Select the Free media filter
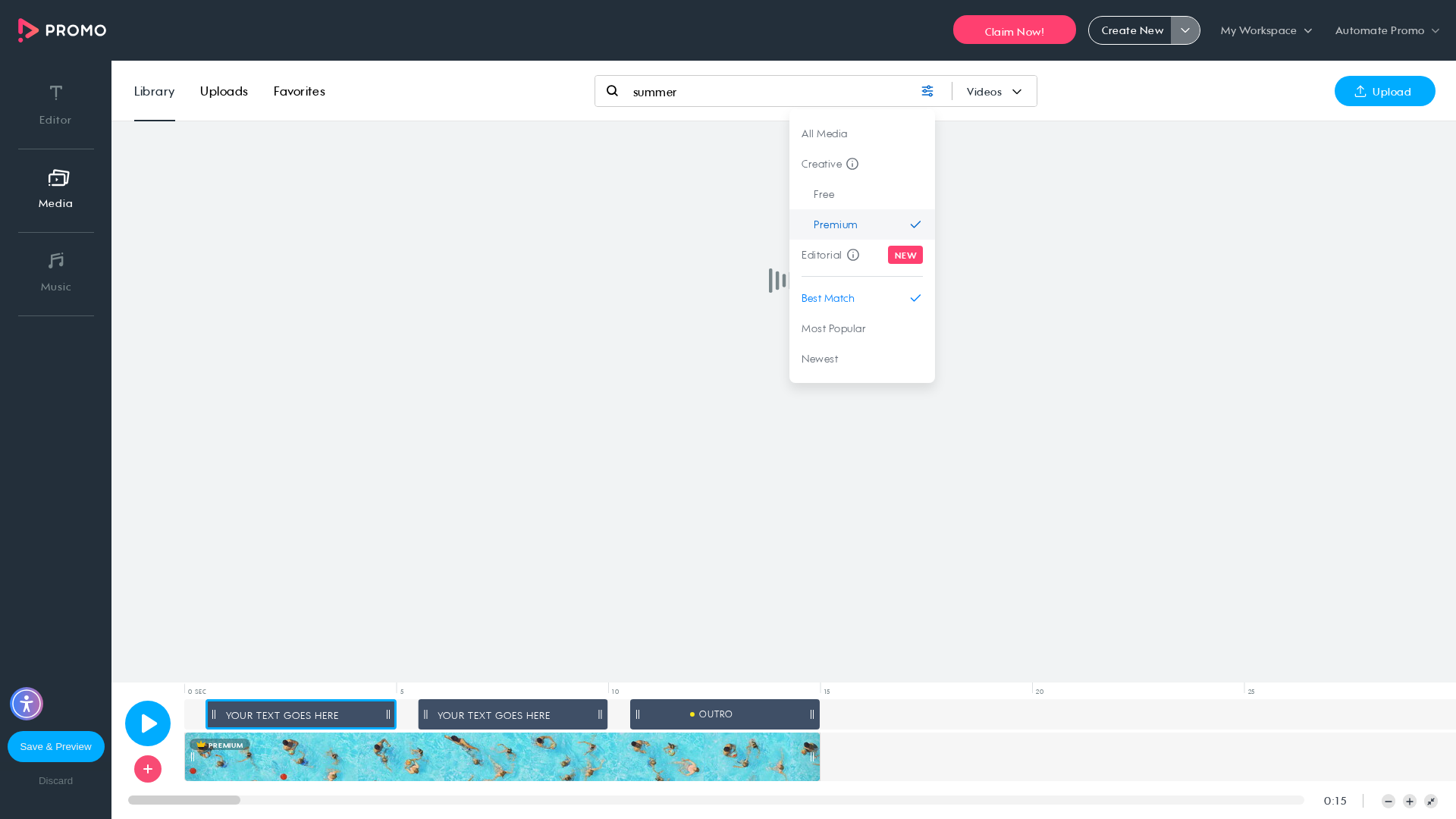 [862, 194]
